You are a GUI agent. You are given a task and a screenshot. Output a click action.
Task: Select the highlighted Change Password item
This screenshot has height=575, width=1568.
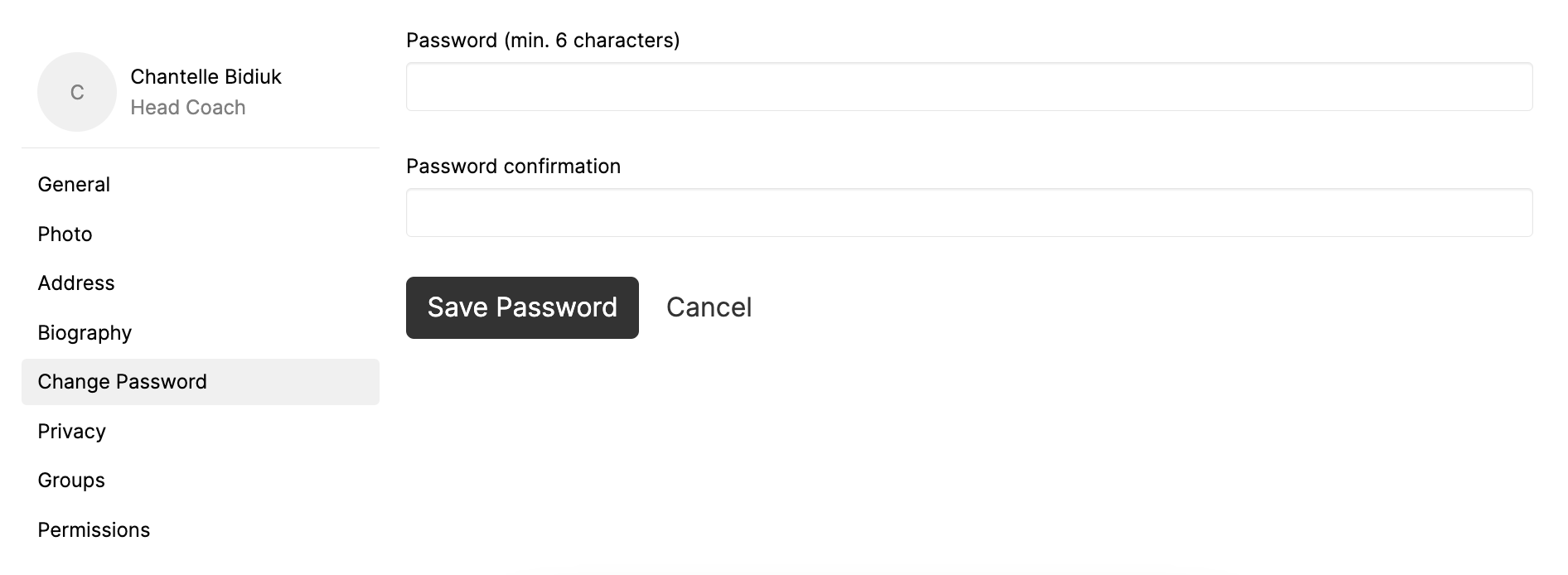201,382
